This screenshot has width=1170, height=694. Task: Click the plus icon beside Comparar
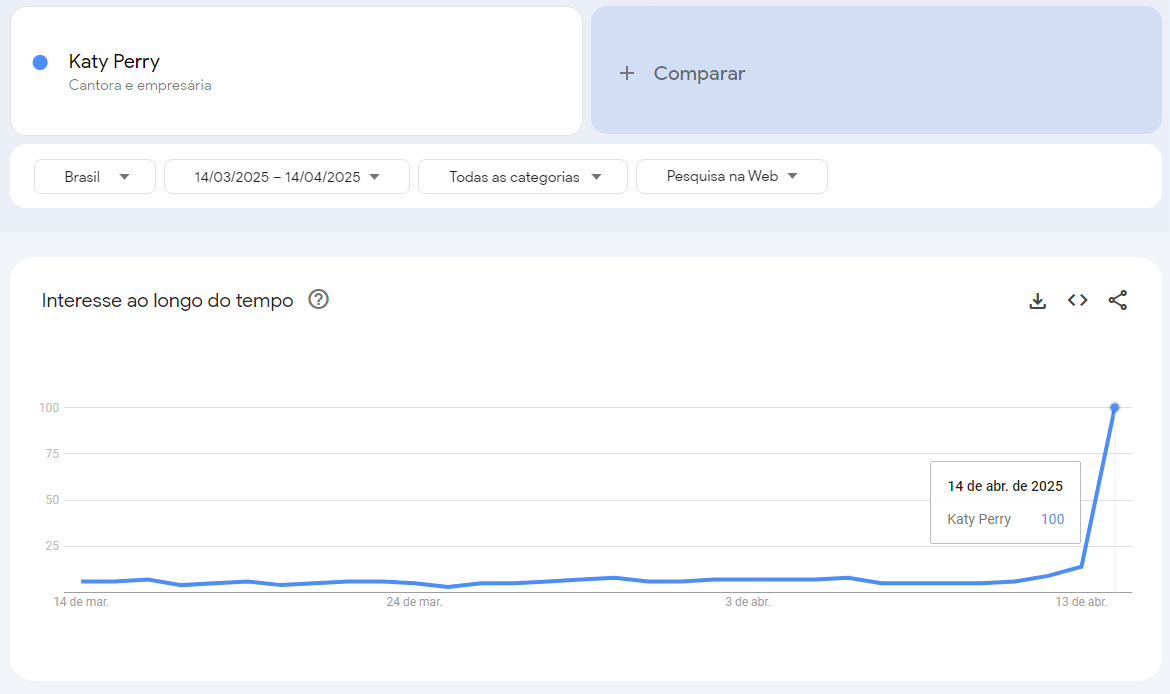627,73
